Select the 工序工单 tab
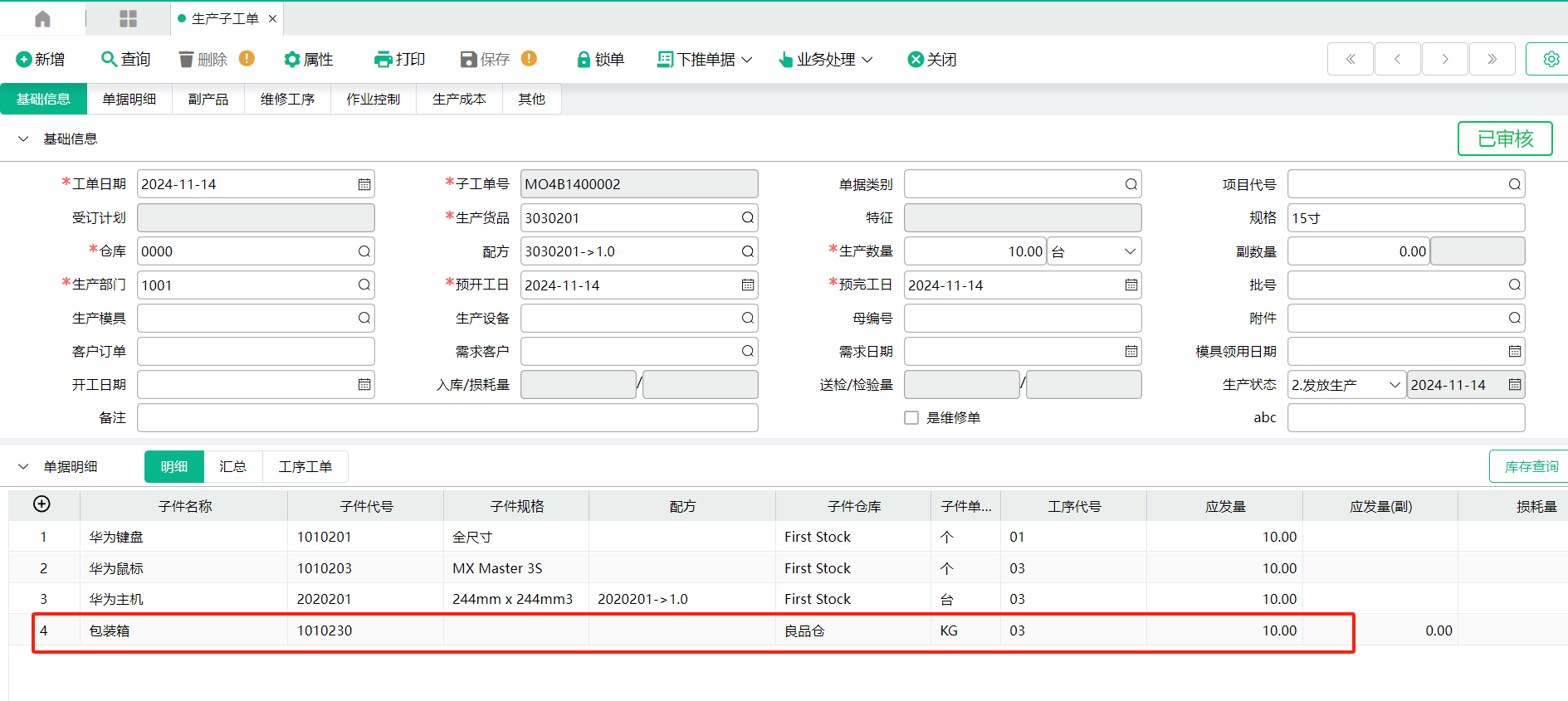This screenshot has height=701, width=1568. click(305, 467)
